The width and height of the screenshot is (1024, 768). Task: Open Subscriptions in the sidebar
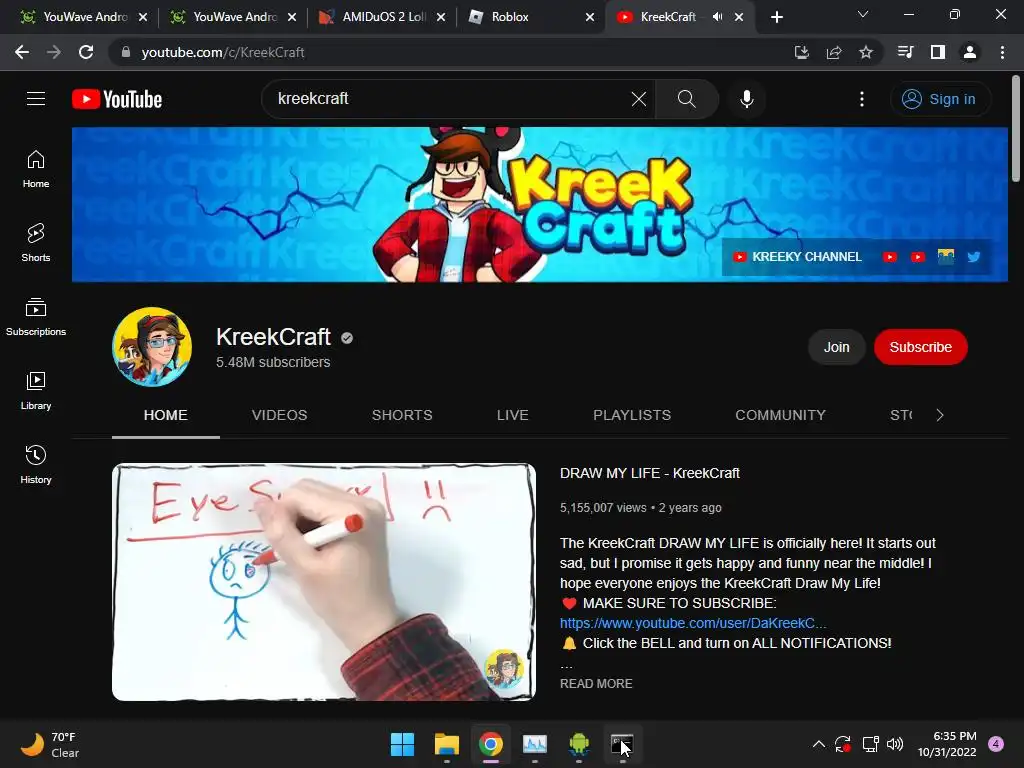coord(36,317)
